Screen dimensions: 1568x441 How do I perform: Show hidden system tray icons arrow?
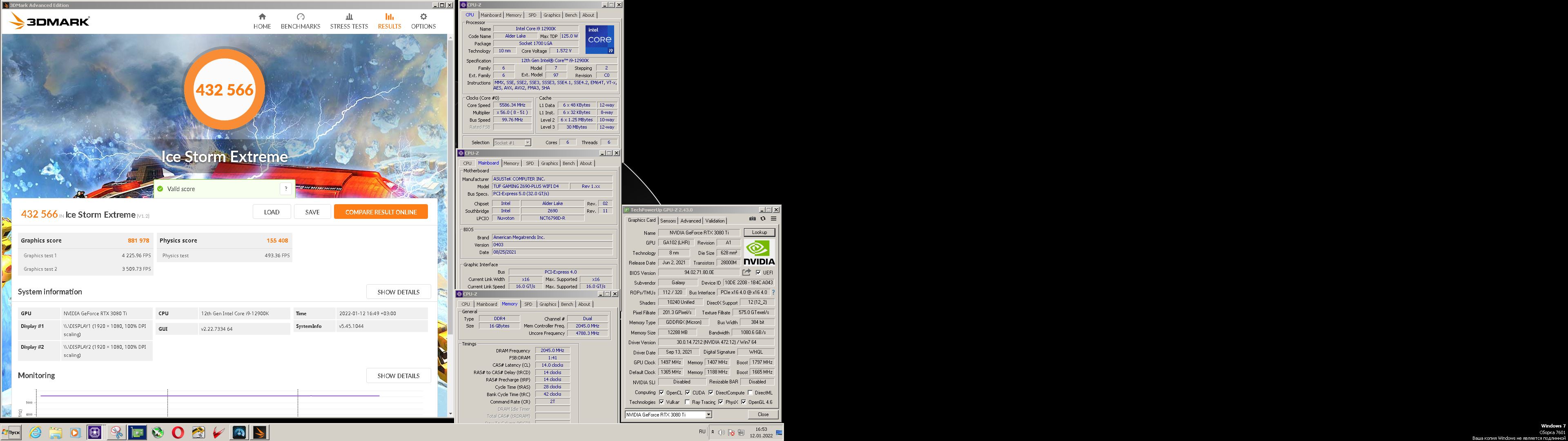tap(712, 432)
